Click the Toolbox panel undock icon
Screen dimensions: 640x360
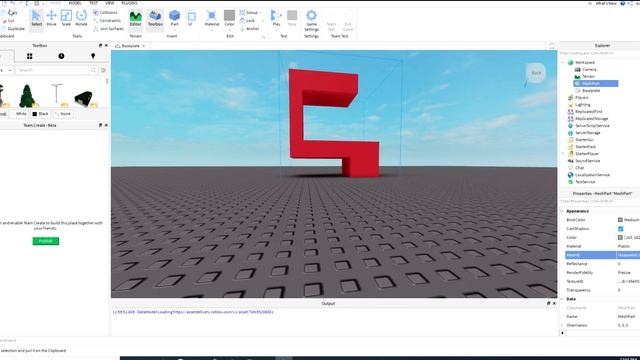pos(100,45)
